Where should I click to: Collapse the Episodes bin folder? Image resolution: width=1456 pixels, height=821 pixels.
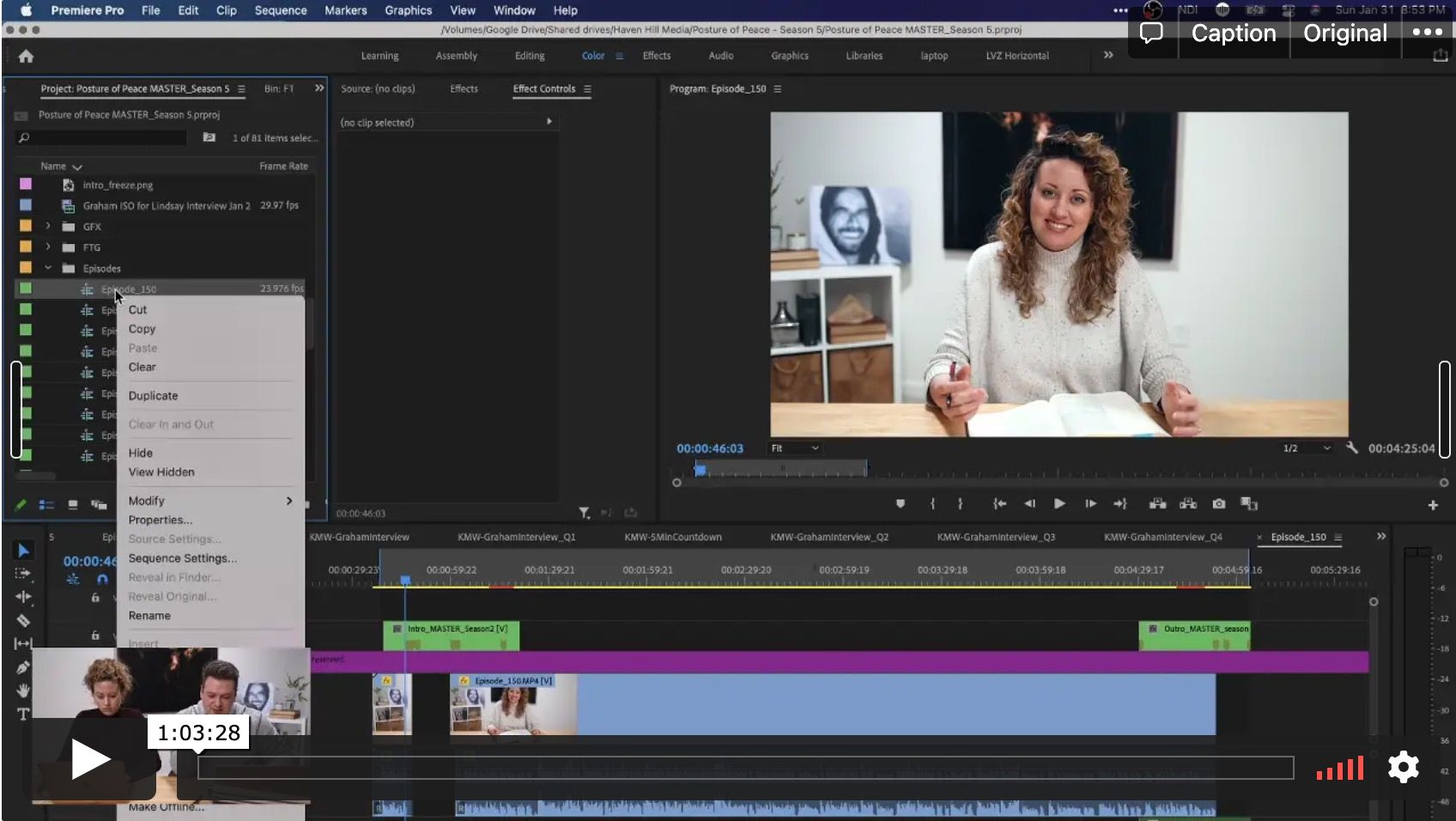click(x=48, y=268)
